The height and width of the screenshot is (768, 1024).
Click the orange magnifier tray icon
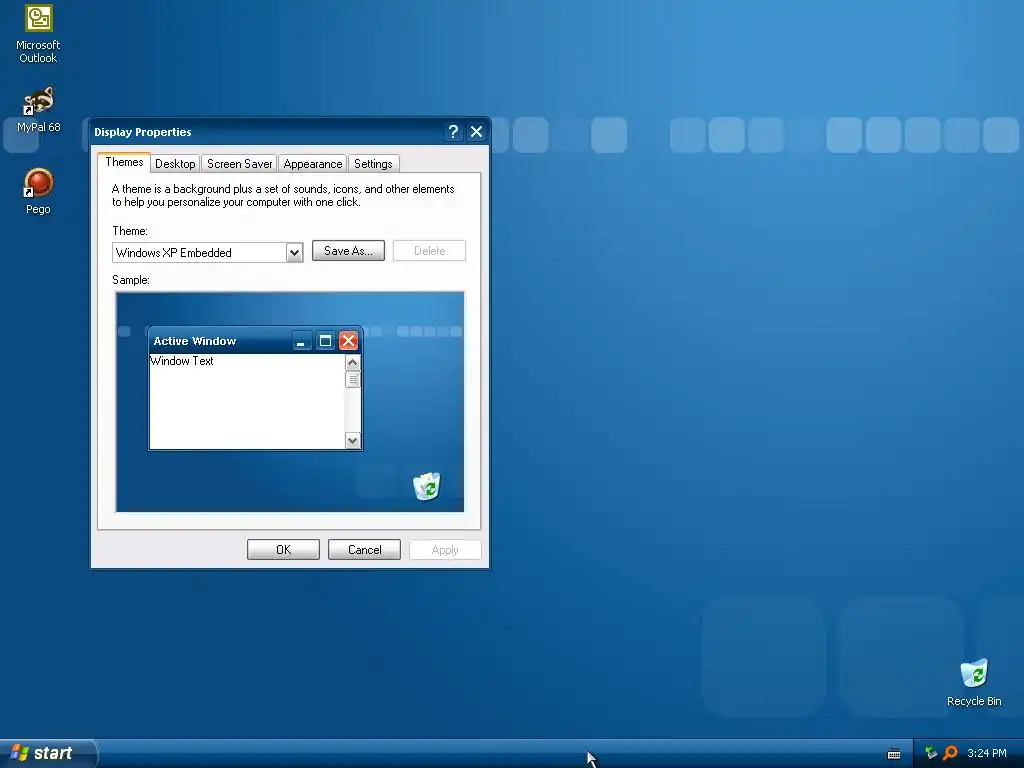pyautogui.click(x=950, y=753)
